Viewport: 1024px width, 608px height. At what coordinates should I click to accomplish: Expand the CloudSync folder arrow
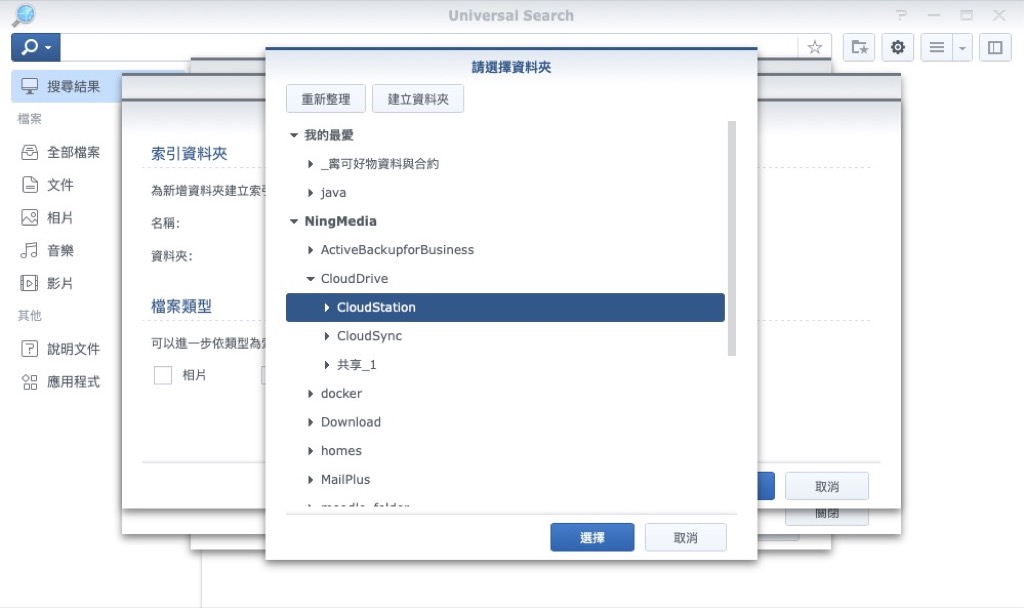click(x=327, y=336)
